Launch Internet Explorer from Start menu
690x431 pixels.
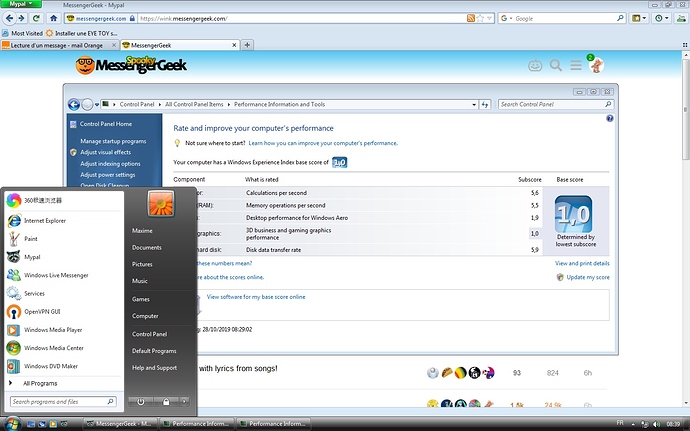pos(64,221)
